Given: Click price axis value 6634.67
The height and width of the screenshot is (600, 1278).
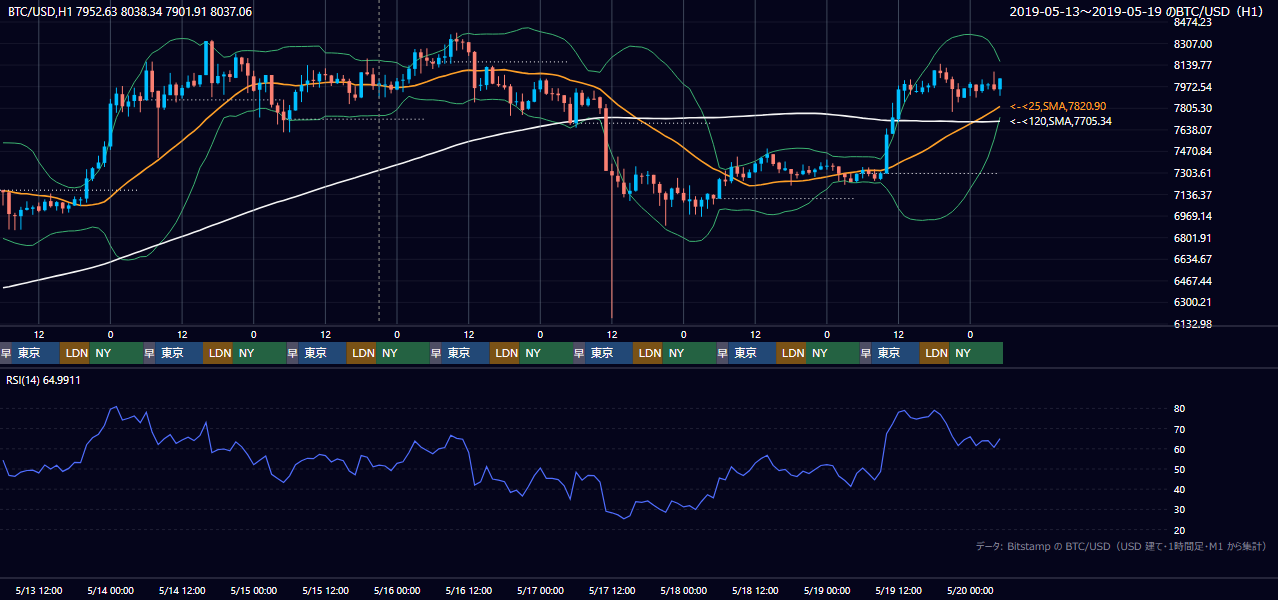Looking at the screenshot, I should pos(1194,259).
